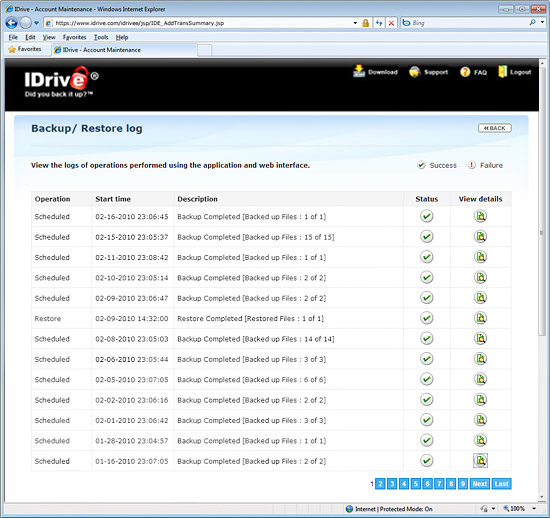Click success status icon for 01-28-2010 backup

pos(427,440)
